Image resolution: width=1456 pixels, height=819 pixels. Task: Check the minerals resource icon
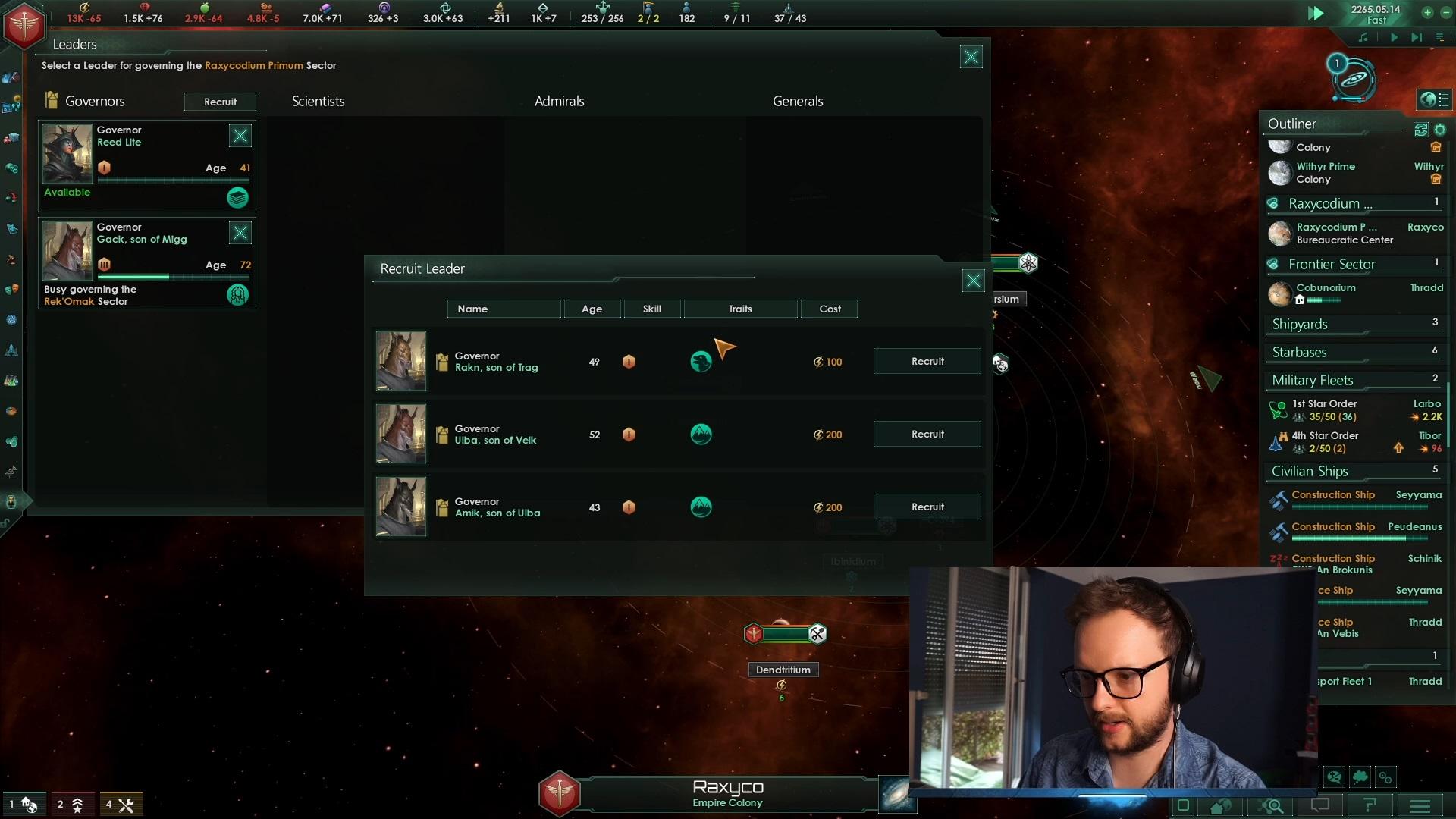[144, 8]
